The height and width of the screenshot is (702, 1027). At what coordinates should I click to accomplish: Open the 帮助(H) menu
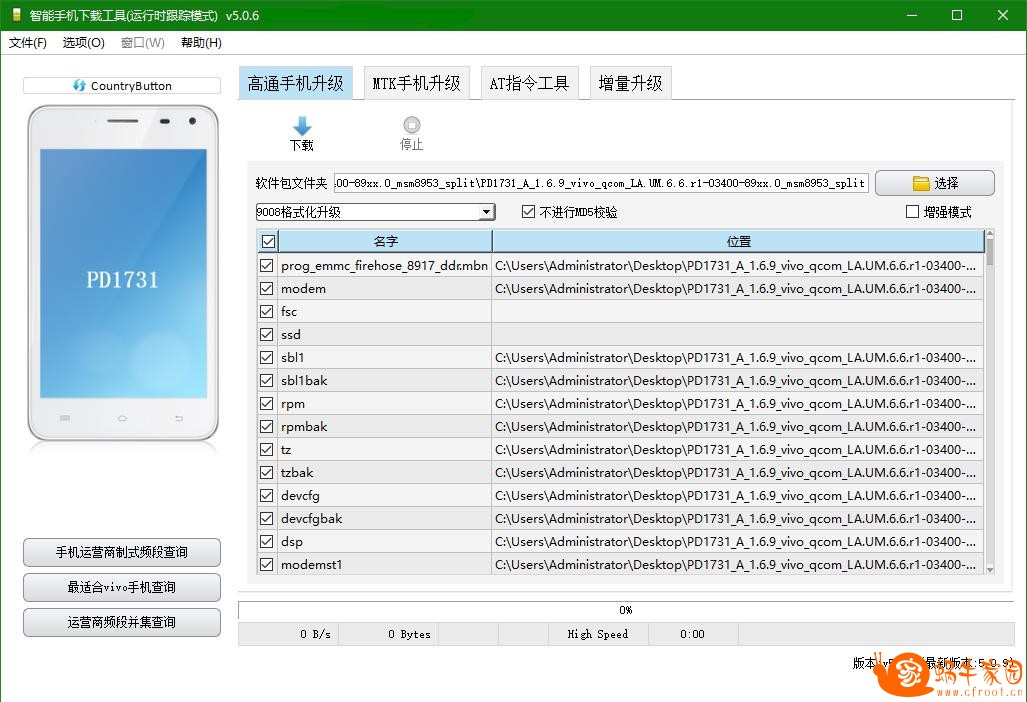click(201, 43)
